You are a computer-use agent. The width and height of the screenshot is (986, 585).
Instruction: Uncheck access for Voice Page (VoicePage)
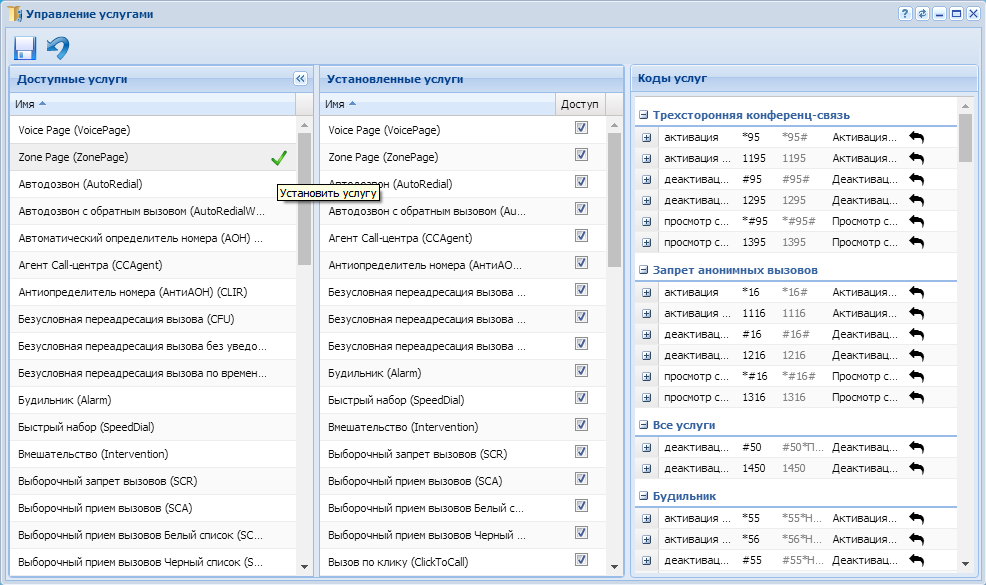coord(581,128)
